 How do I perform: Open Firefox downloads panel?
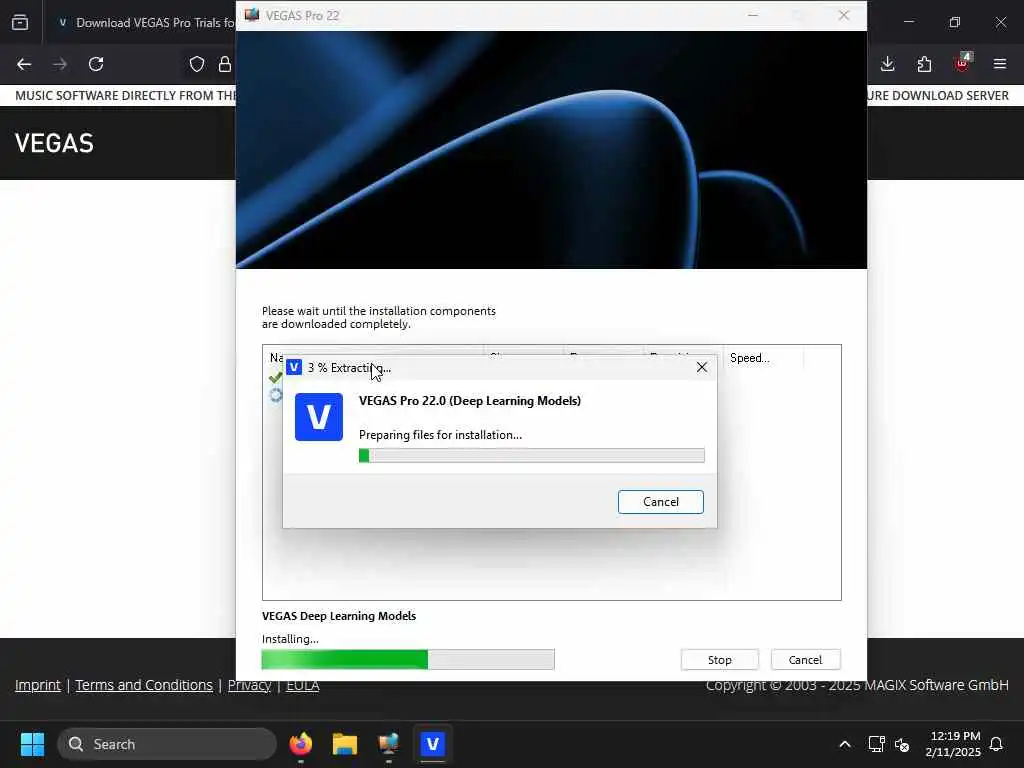pos(888,64)
